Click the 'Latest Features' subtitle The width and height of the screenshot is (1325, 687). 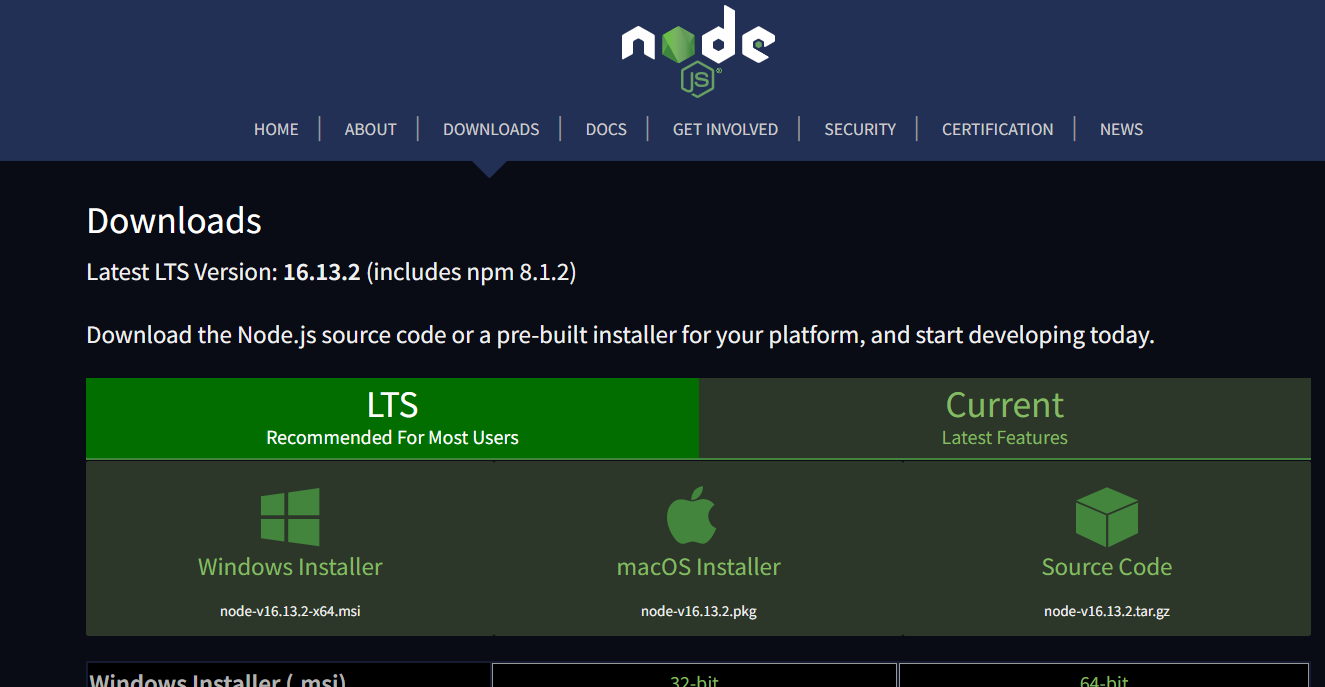coord(1004,438)
